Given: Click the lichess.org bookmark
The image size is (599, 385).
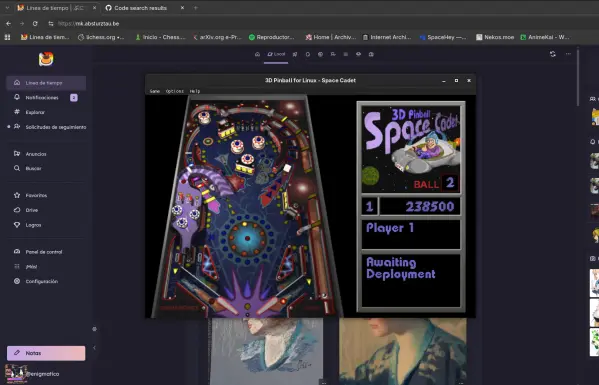Looking at the screenshot, I should coord(100,37).
